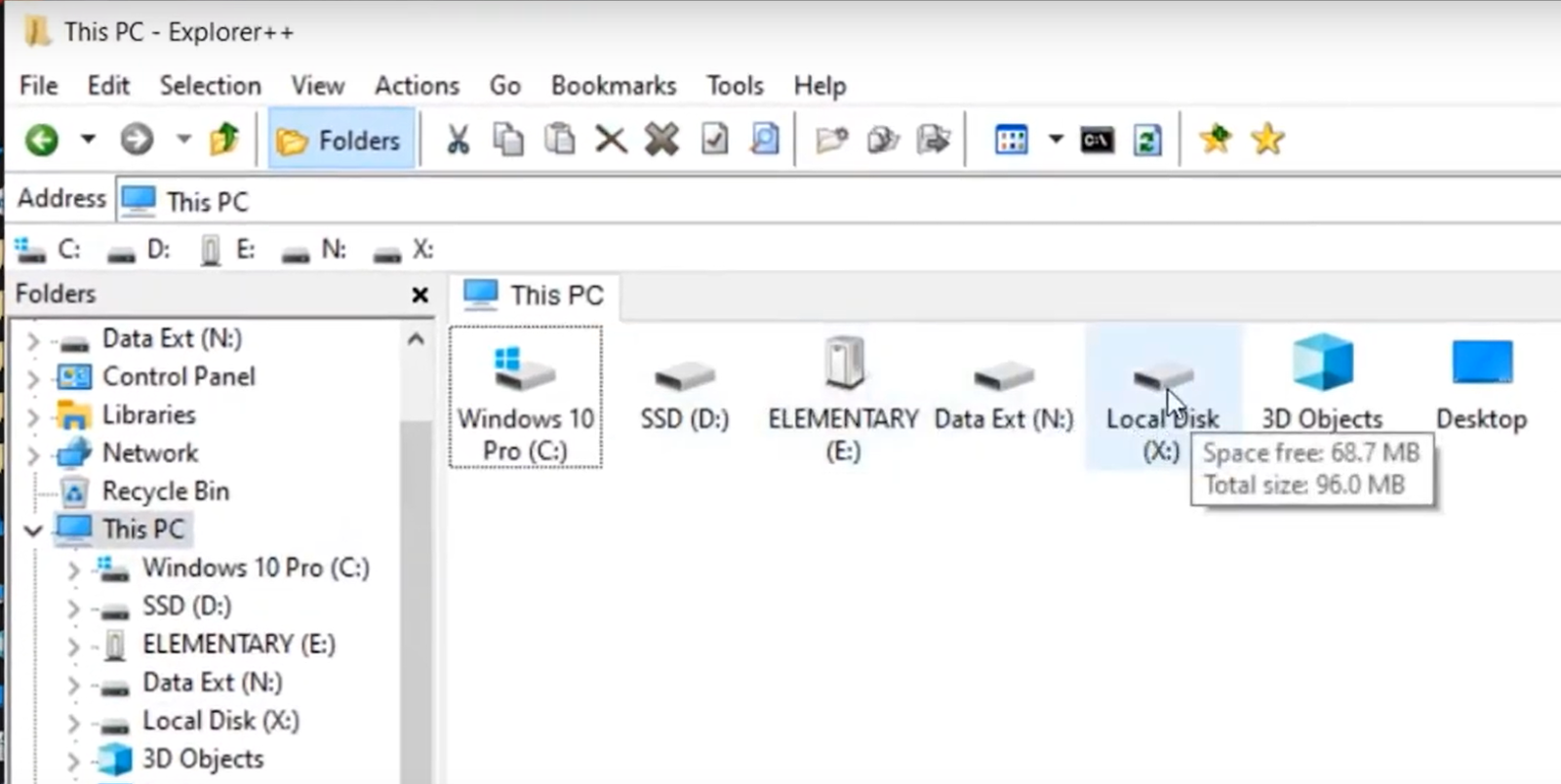Click the Views grid icon
Viewport: 1561px width, 784px height.
[x=1011, y=139]
